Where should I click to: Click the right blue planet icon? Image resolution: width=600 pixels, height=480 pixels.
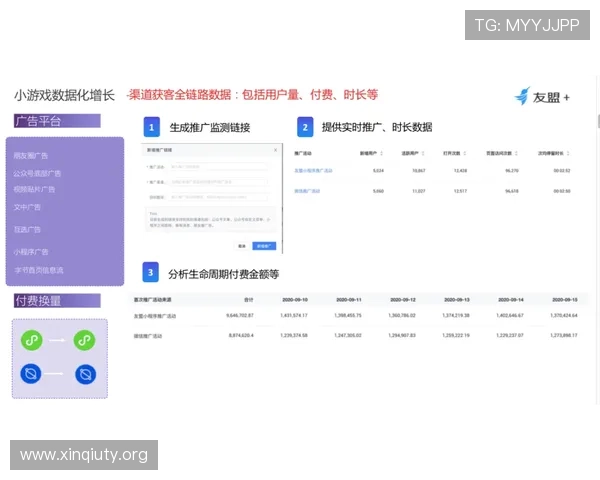(x=86, y=374)
